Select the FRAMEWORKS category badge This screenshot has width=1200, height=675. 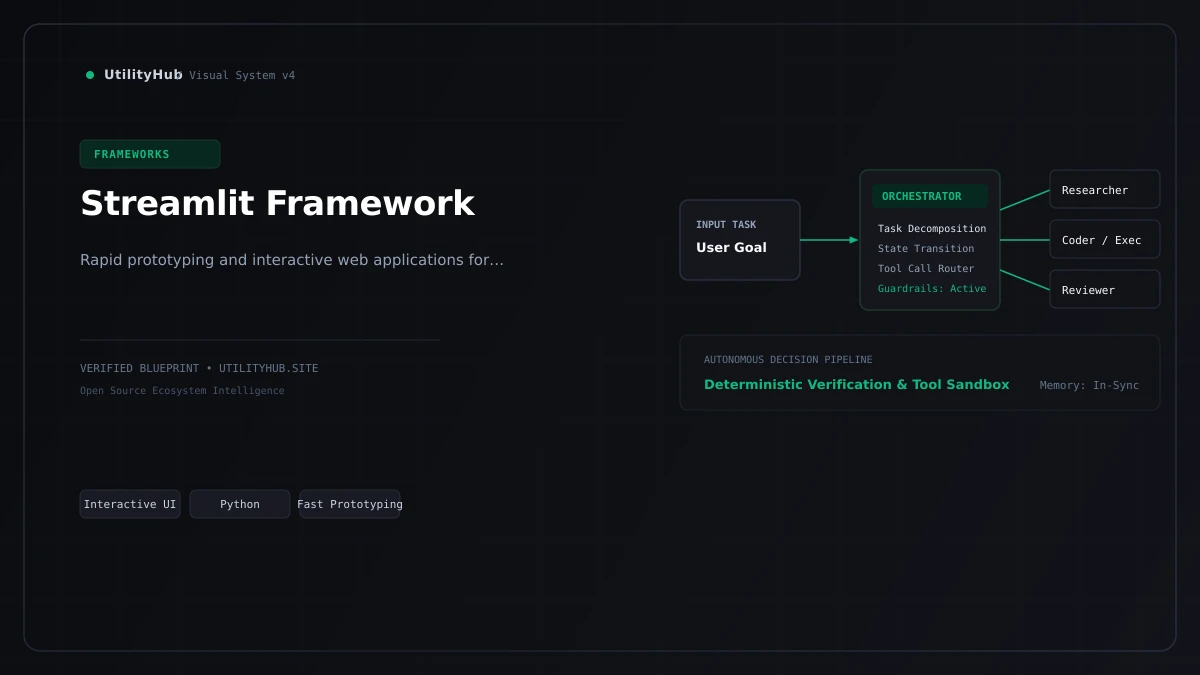(150, 154)
